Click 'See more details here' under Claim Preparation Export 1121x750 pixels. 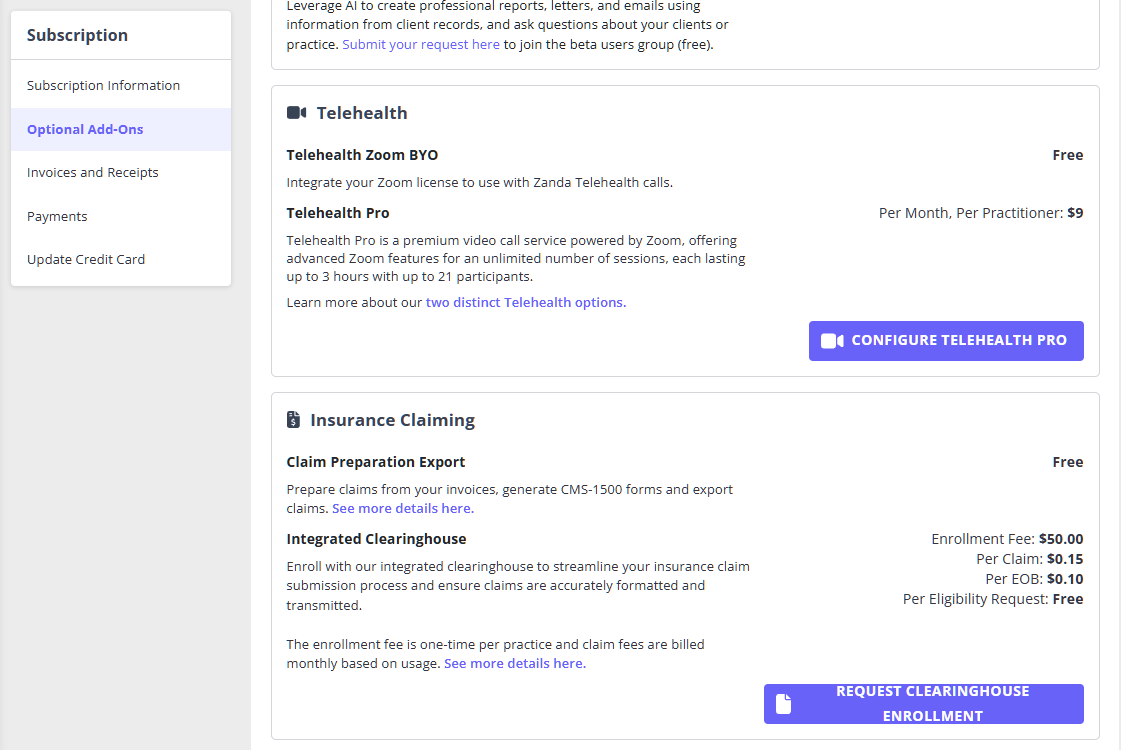403,509
